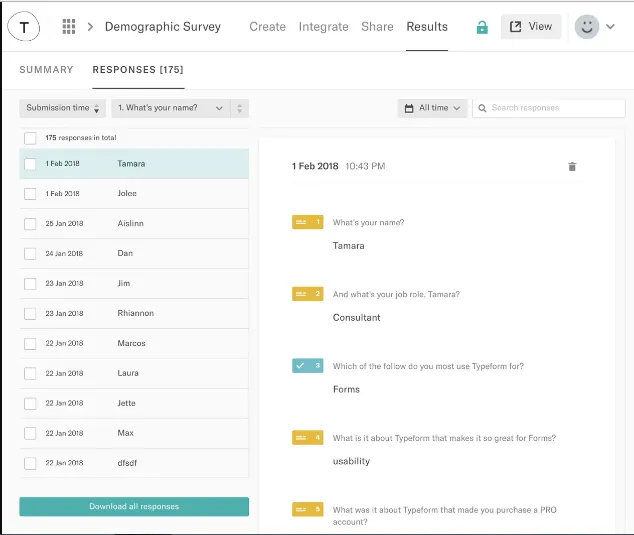Click the green padlock icon
The width and height of the screenshot is (634, 535).
pos(482,27)
